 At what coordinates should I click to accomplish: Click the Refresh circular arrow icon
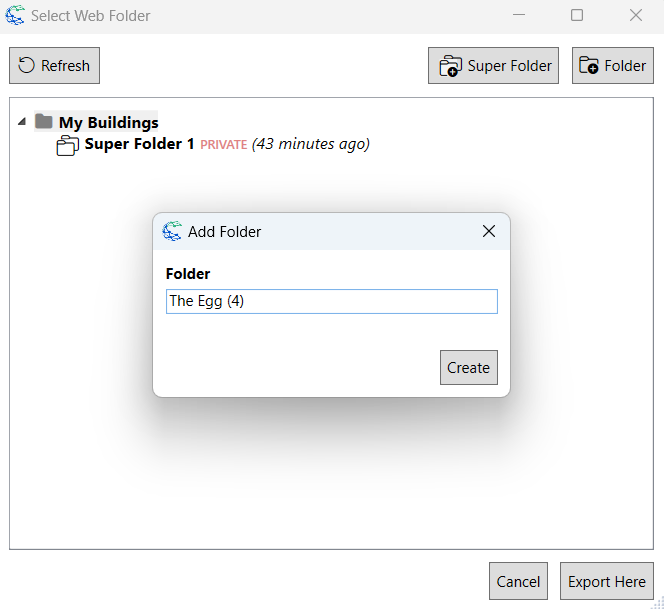[x=27, y=66]
